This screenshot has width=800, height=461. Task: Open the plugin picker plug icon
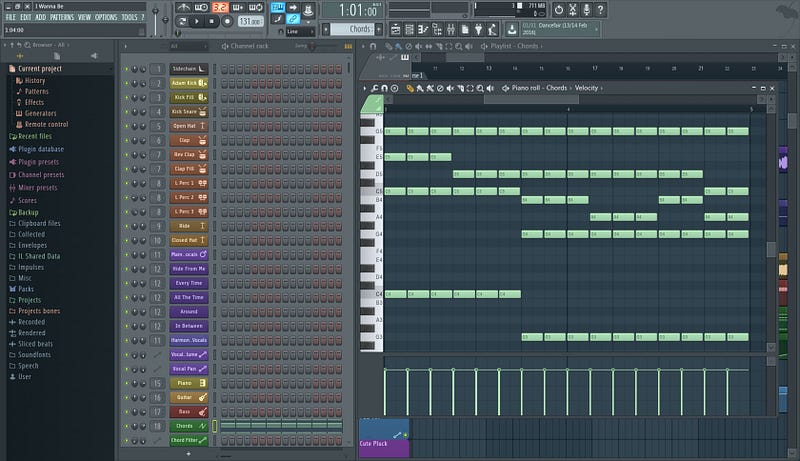click(x=478, y=30)
